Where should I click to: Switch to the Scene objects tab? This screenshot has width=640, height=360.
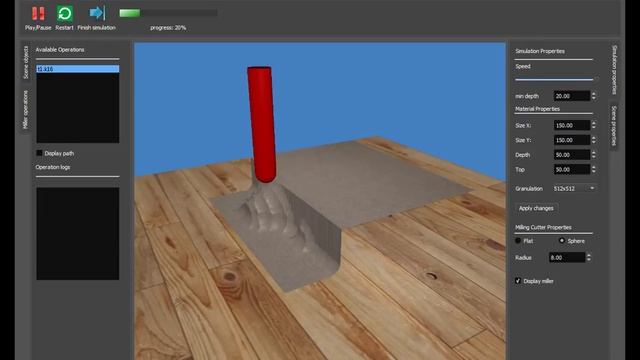[26, 62]
